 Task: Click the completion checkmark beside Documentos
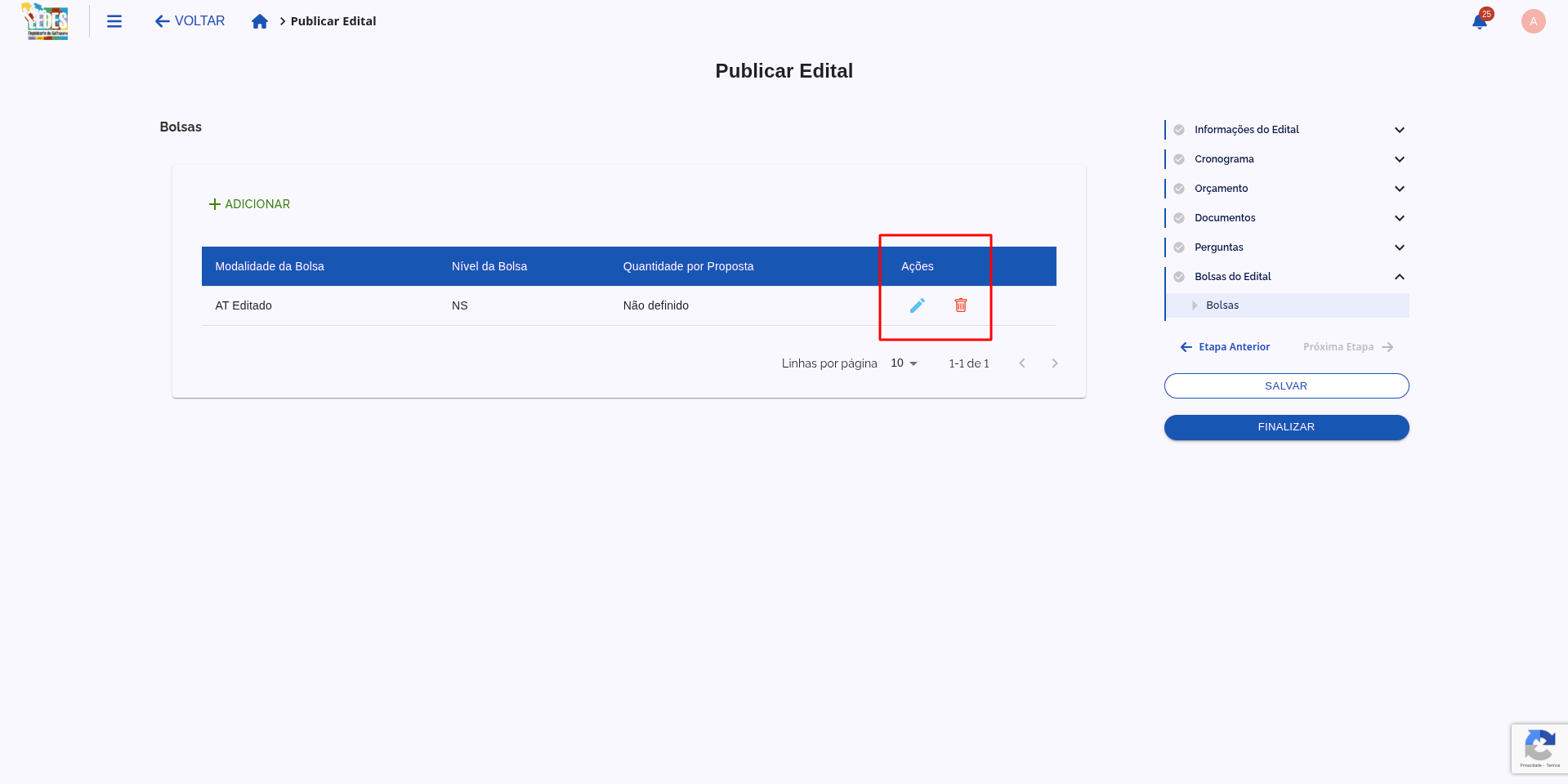pyautogui.click(x=1178, y=217)
